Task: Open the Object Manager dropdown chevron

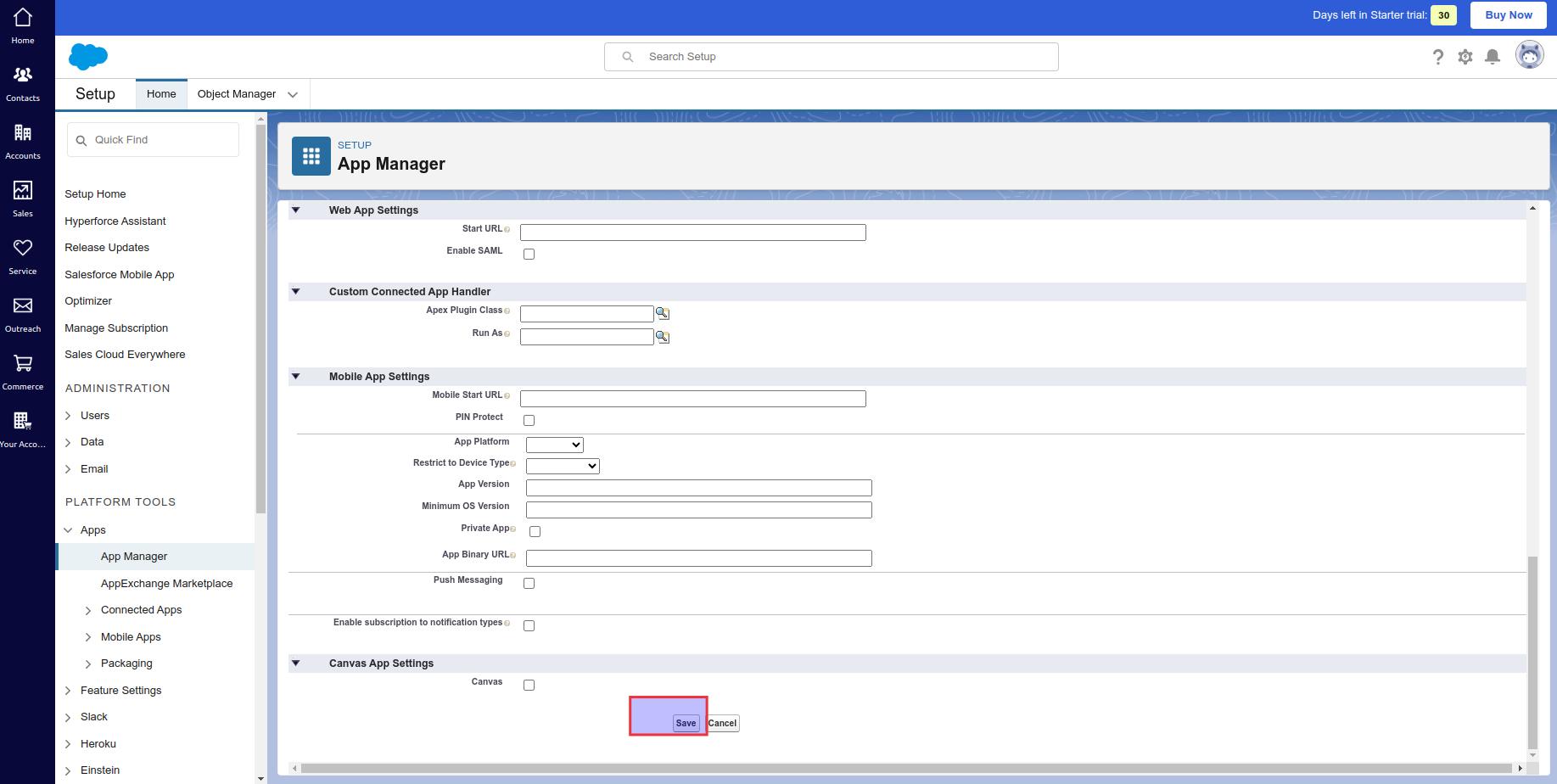Action: (x=293, y=95)
